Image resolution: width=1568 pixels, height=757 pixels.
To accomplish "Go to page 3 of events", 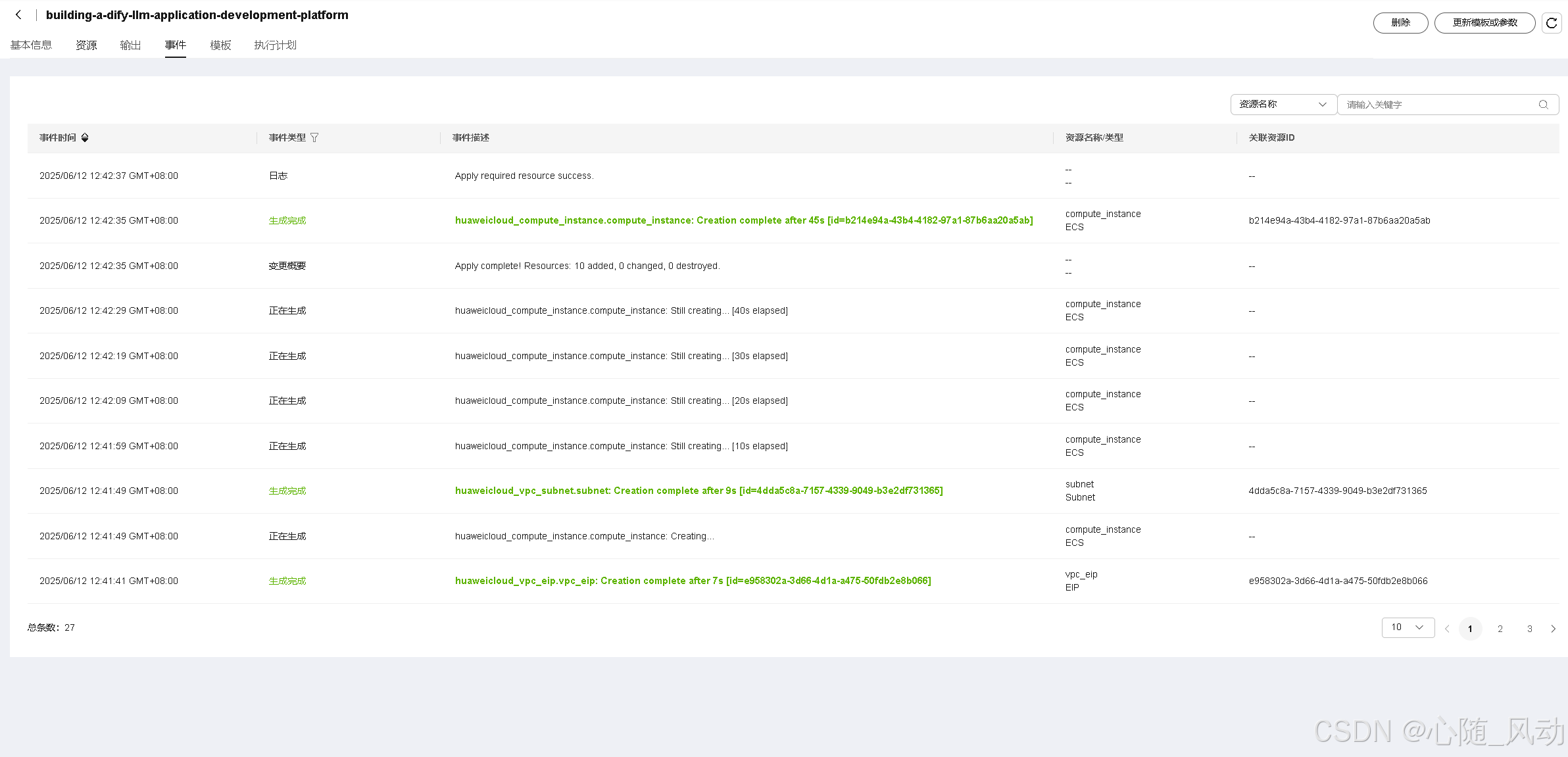I will 1529,629.
